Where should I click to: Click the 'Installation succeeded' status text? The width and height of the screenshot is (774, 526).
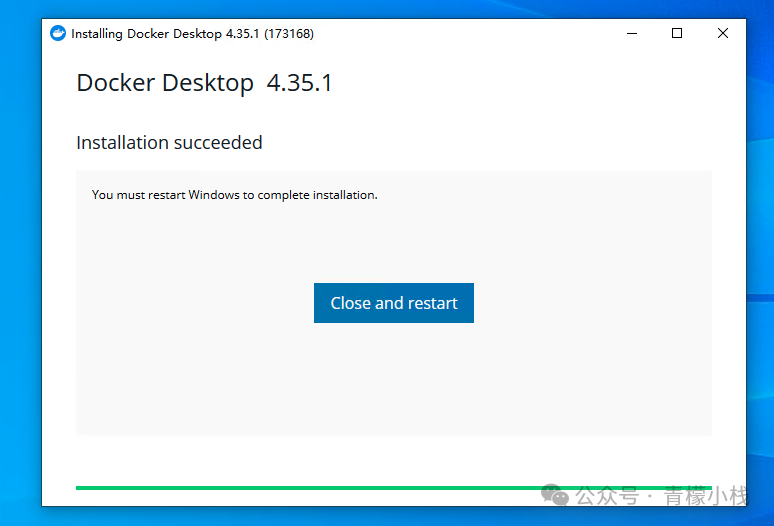tap(169, 143)
